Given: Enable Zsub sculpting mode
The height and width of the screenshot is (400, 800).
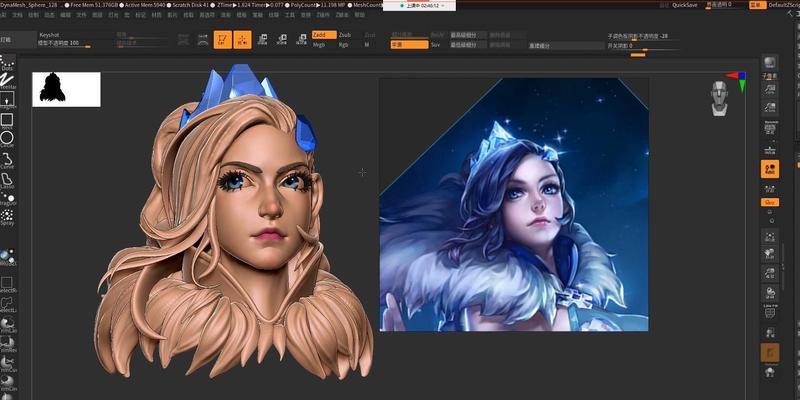Looking at the screenshot, I should point(345,35).
